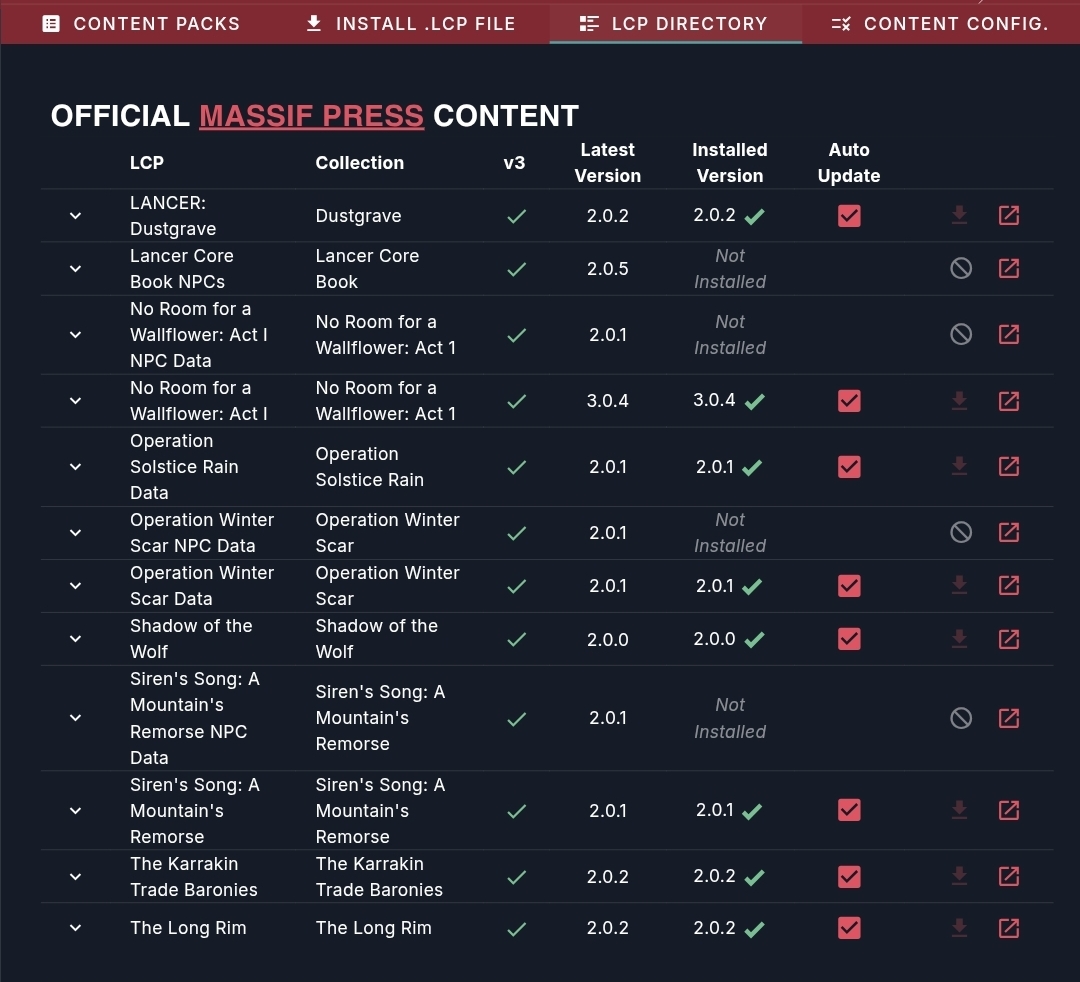The width and height of the screenshot is (1080, 982).
Task: Expand Operation Winter Scar NPC Data row
Action: click(x=76, y=532)
